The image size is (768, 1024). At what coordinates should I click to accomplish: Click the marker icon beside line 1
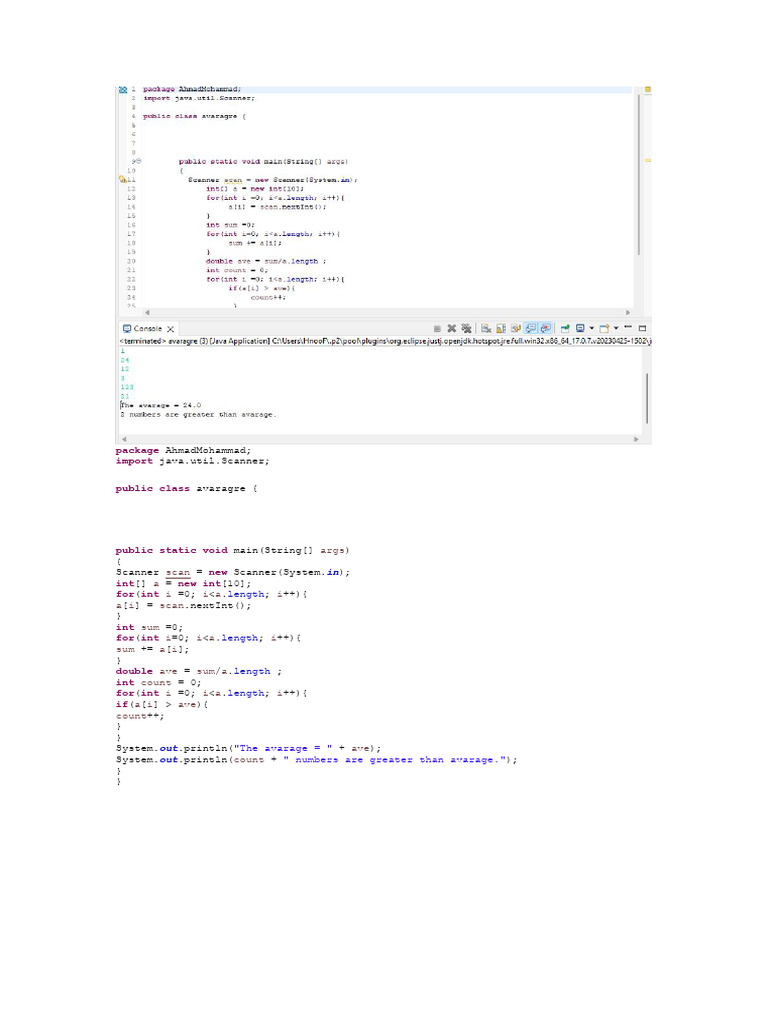123,89
